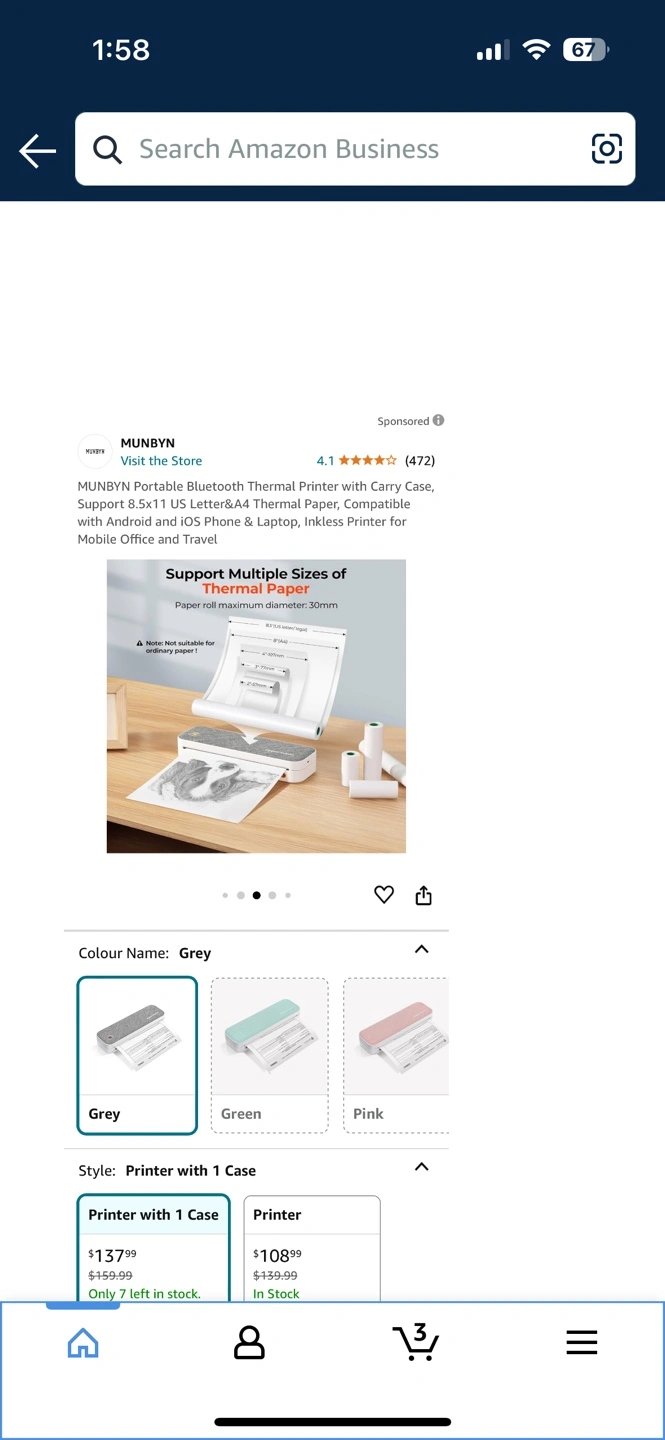665x1440 pixels.
Task: Choose the Printer only style option
Action: pyautogui.click(x=312, y=1248)
